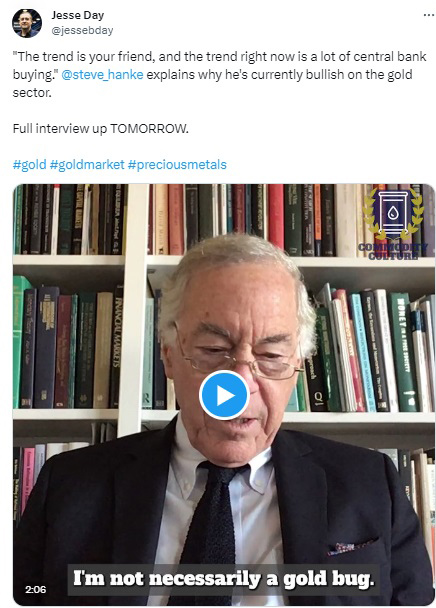This screenshot has width=436, height=608.
Task: Click the tweet text quoting the trend
Action: click(219, 74)
